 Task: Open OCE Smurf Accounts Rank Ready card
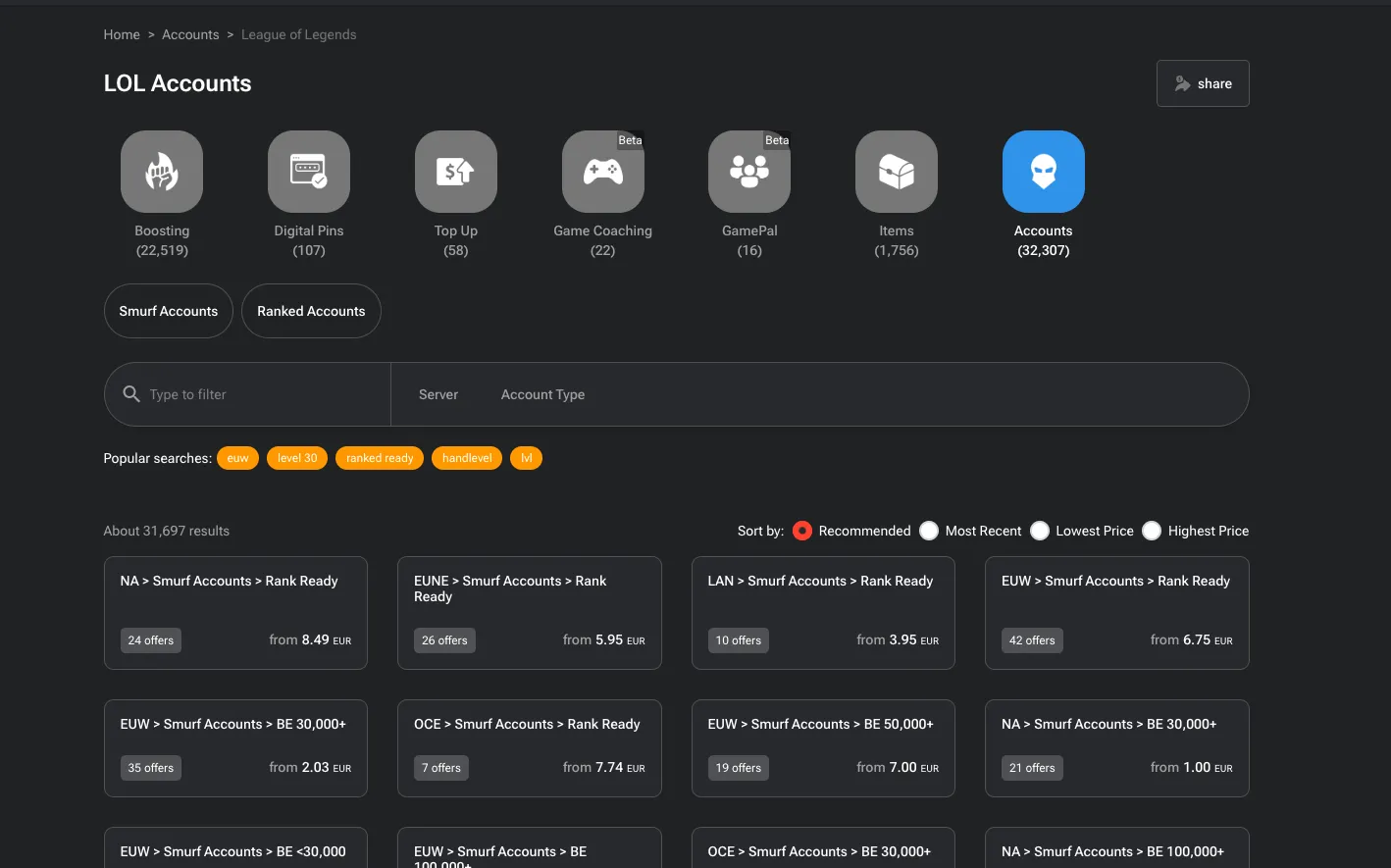pos(530,748)
